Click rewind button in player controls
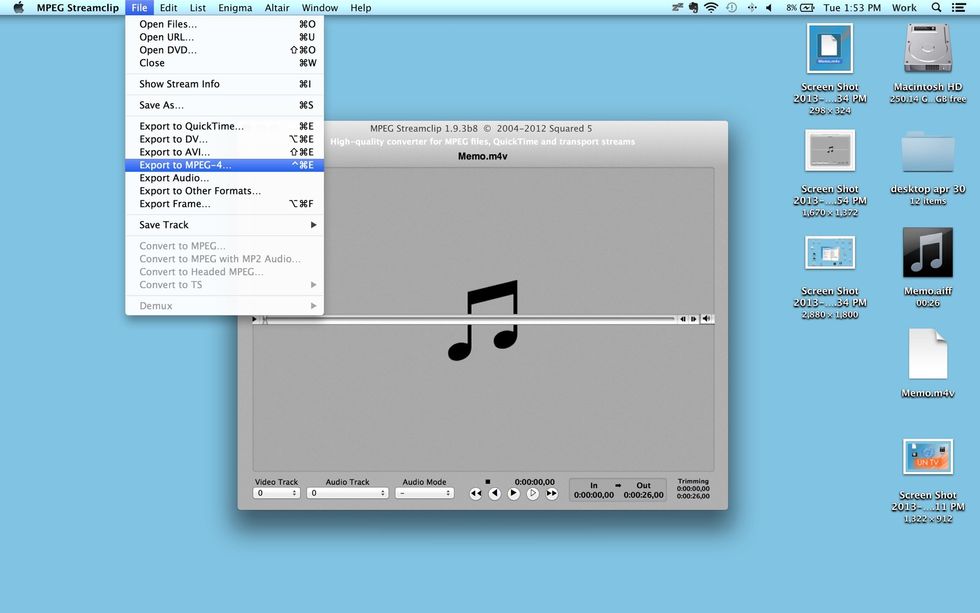This screenshot has width=980, height=613. point(476,494)
